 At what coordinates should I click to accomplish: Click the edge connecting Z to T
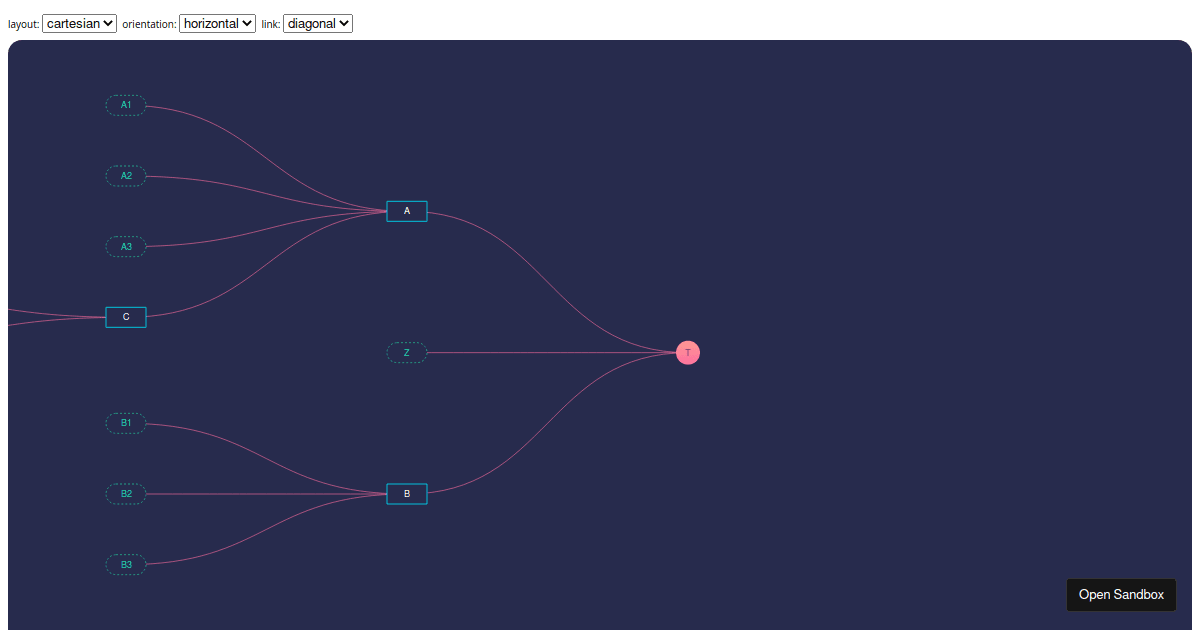click(550, 352)
